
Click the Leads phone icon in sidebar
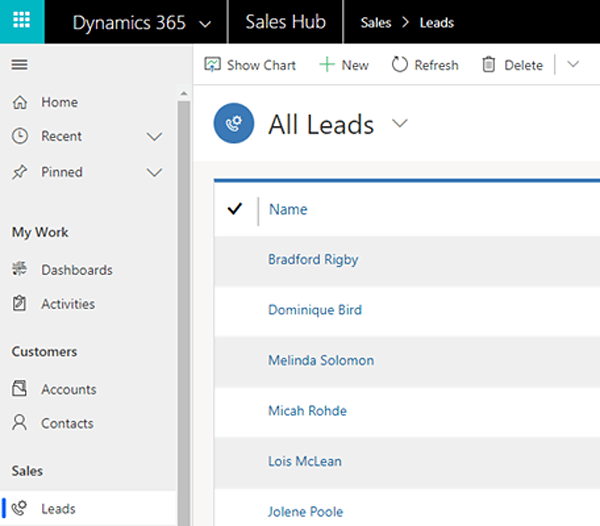(x=19, y=508)
